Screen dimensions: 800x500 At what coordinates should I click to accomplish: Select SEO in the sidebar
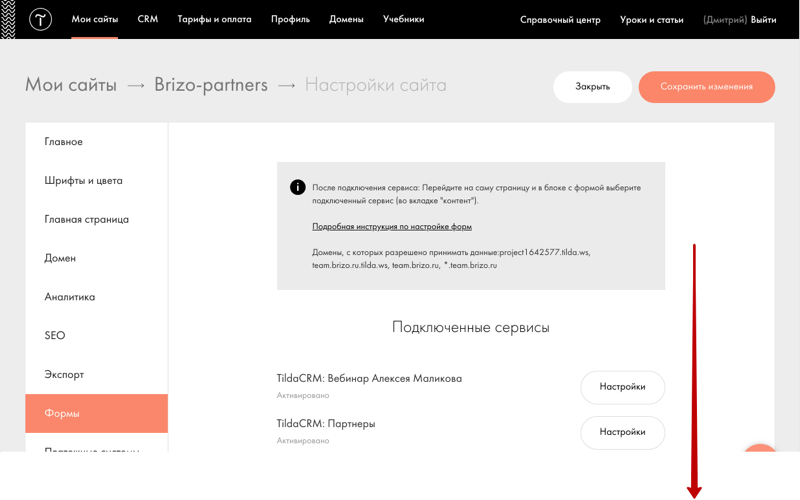pyautogui.click(x=96, y=336)
